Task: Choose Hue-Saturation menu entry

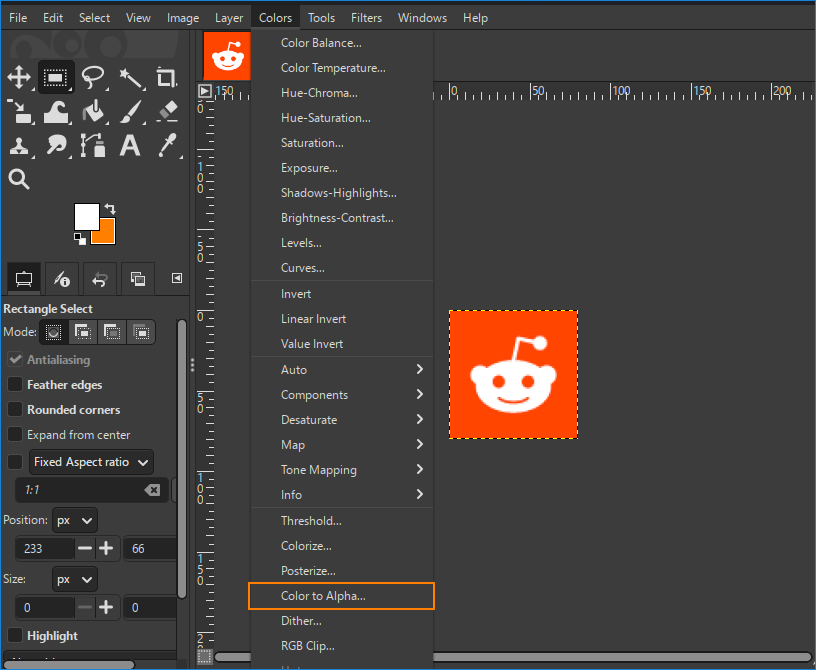Action: (342, 118)
